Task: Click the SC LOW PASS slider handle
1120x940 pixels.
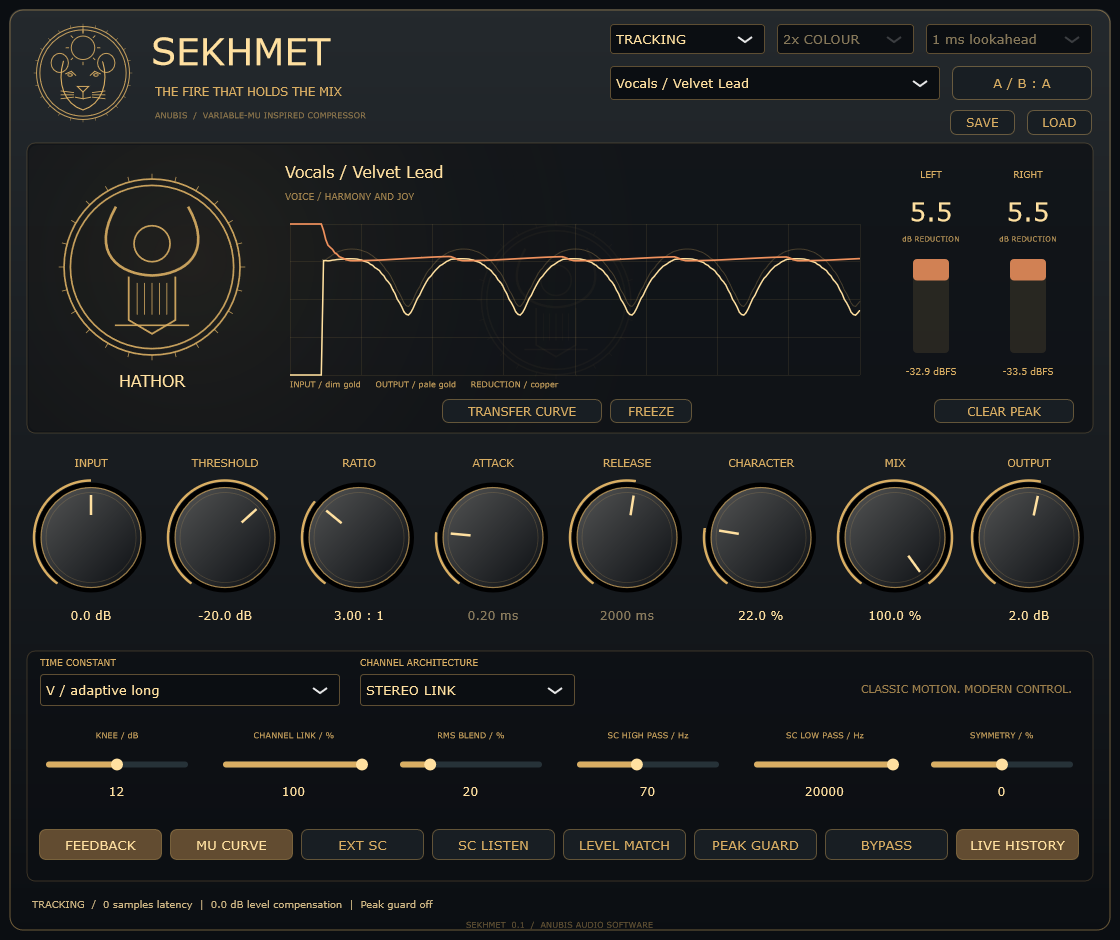Action: (893, 764)
